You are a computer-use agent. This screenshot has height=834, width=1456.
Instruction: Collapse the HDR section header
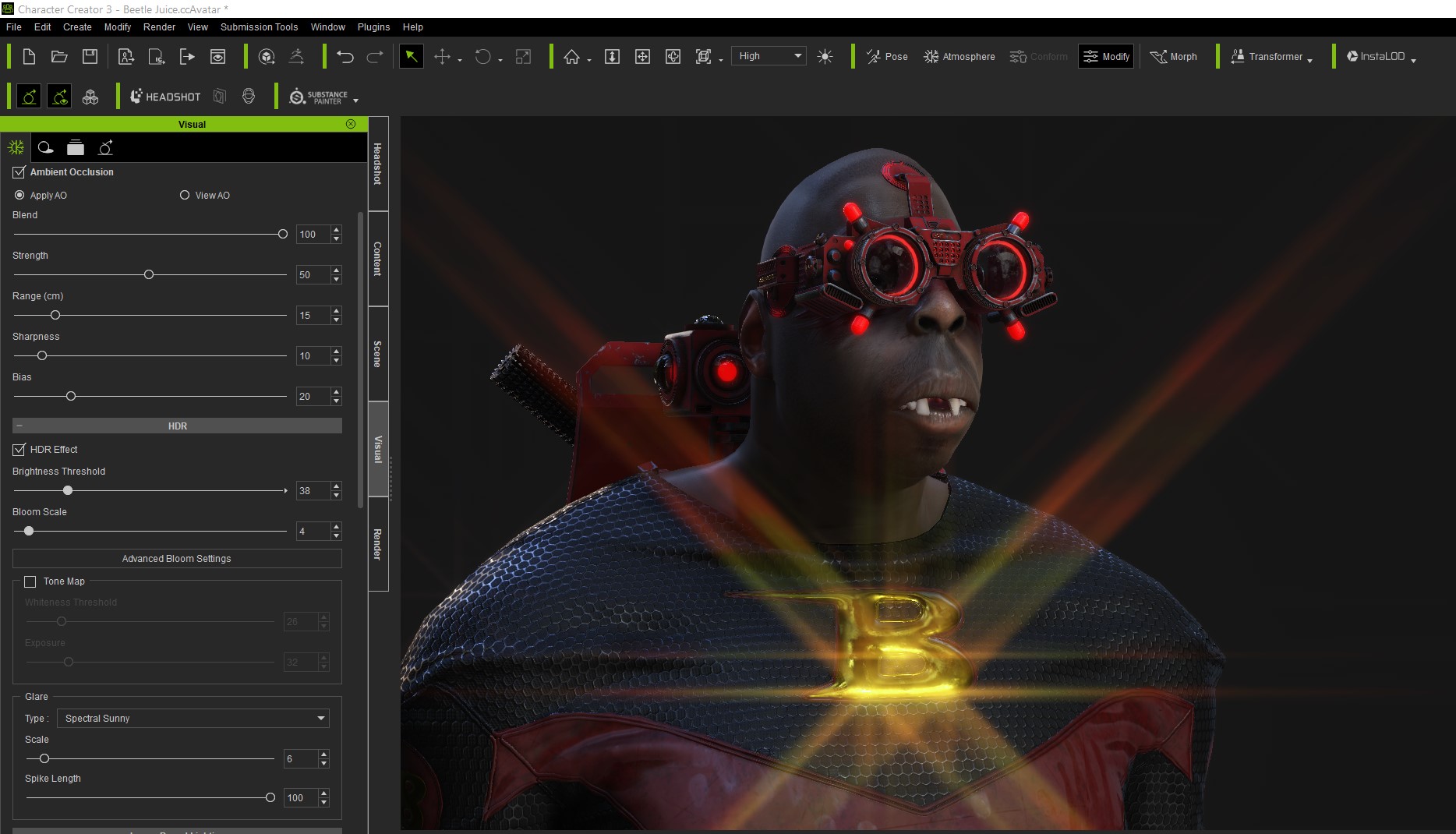click(x=177, y=426)
